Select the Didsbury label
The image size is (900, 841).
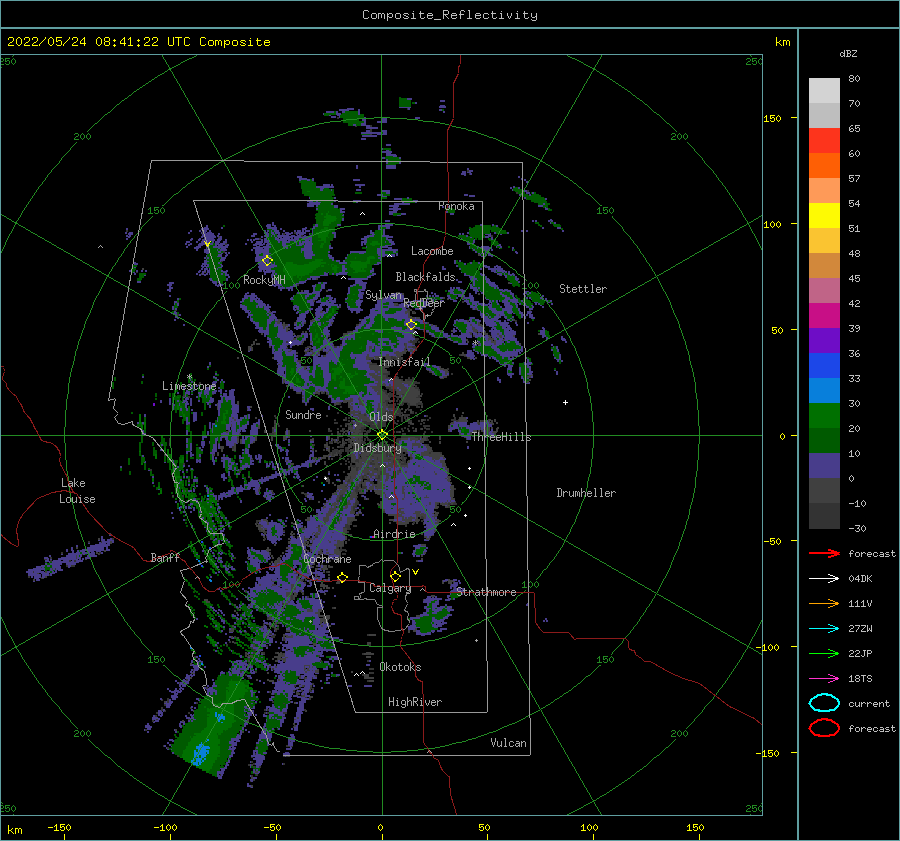tap(377, 448)
